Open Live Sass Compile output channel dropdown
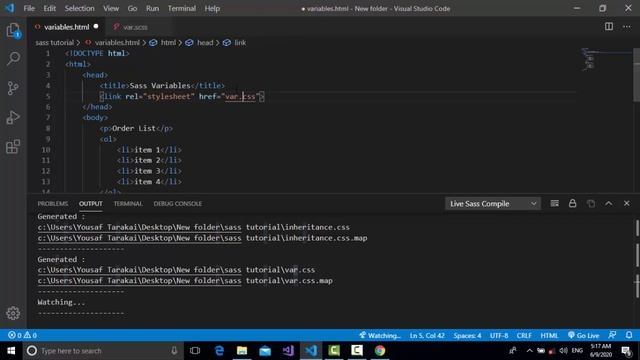 (493, 203)
